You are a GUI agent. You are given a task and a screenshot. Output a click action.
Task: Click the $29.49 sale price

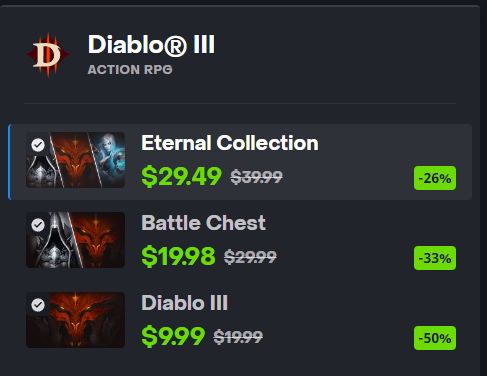181,176
